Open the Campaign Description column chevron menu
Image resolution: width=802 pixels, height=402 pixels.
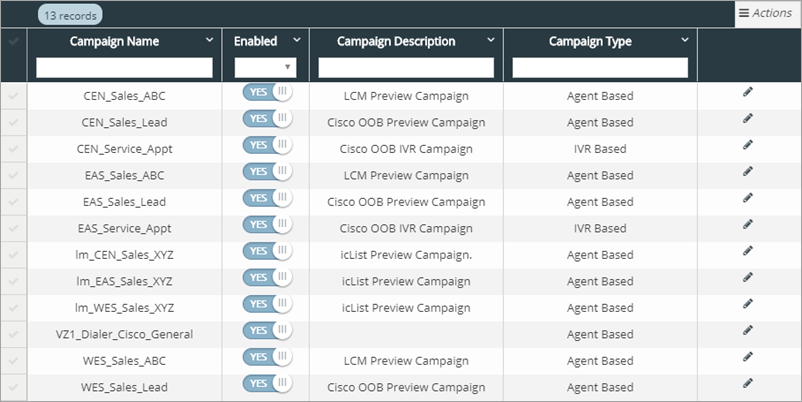click(x=491, y=41)
